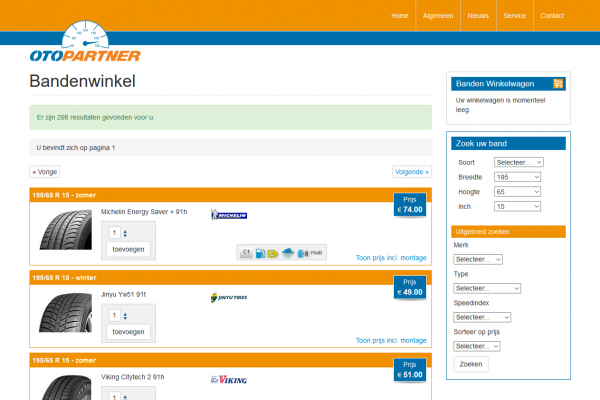Screen dimensions: 600x400
Task: Add Michelin Energy Saver via toevoegen
Action: [128, 249]
